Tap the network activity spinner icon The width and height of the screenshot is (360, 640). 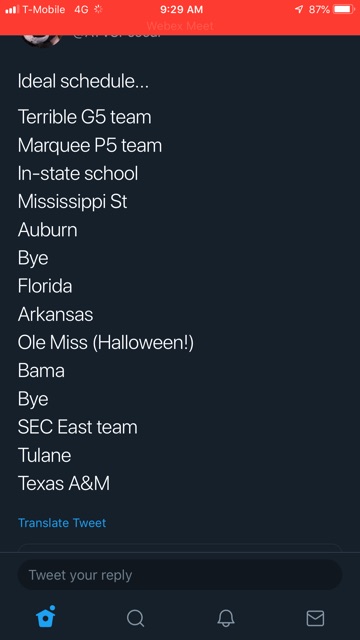(x=98, y=9)
